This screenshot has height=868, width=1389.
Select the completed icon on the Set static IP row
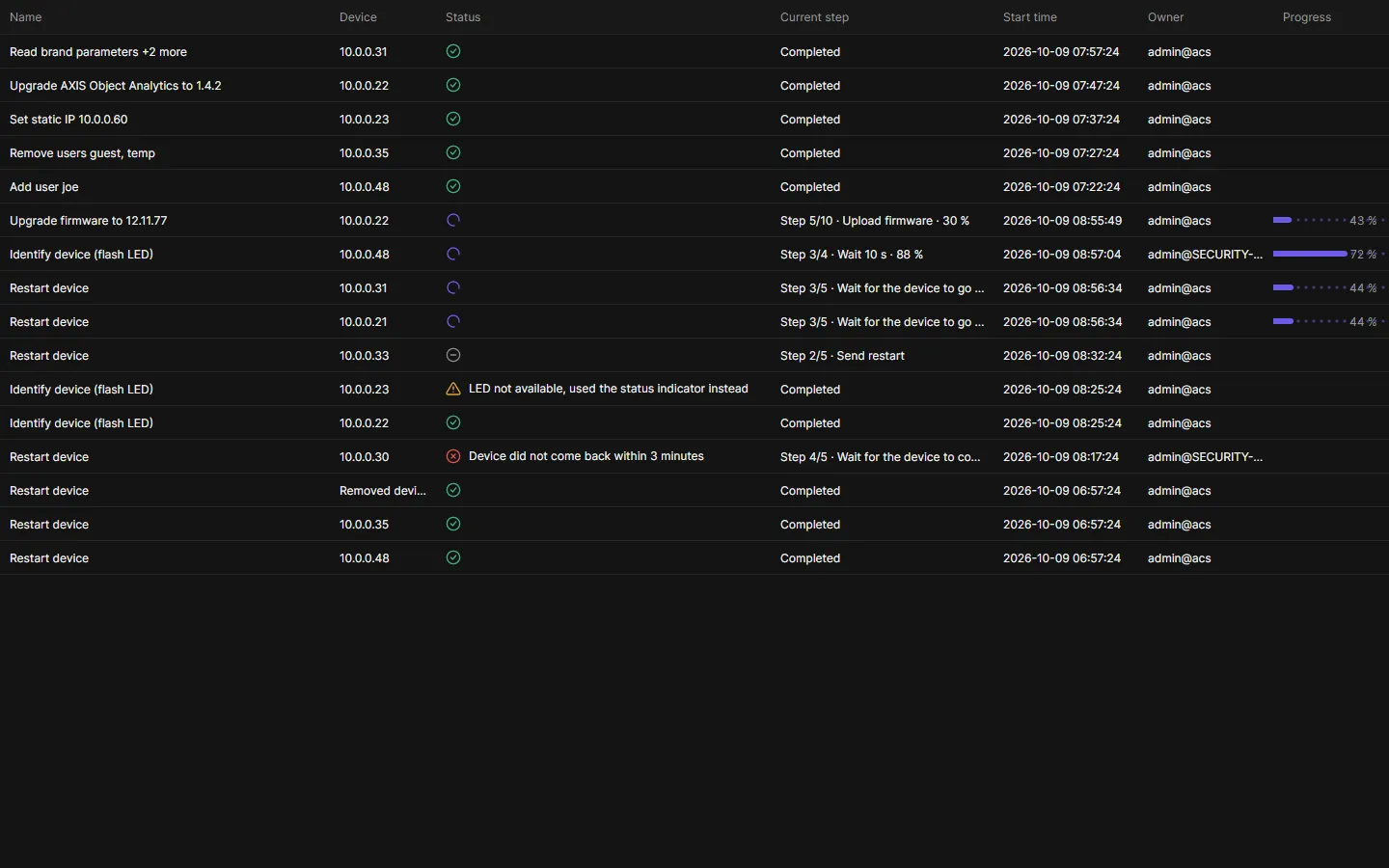click(453, 119)
